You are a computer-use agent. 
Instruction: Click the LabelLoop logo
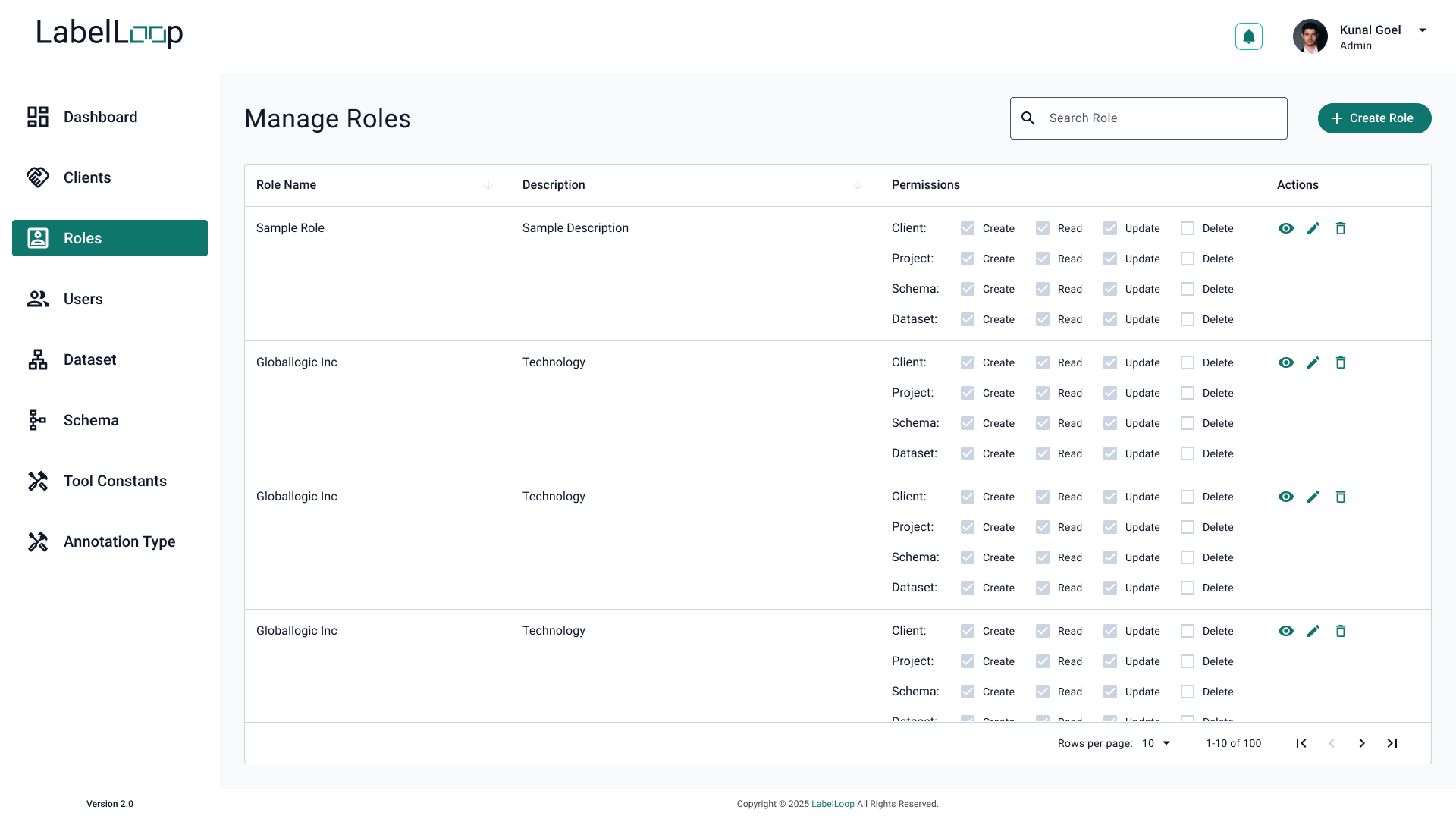click(x=109, y=33)
